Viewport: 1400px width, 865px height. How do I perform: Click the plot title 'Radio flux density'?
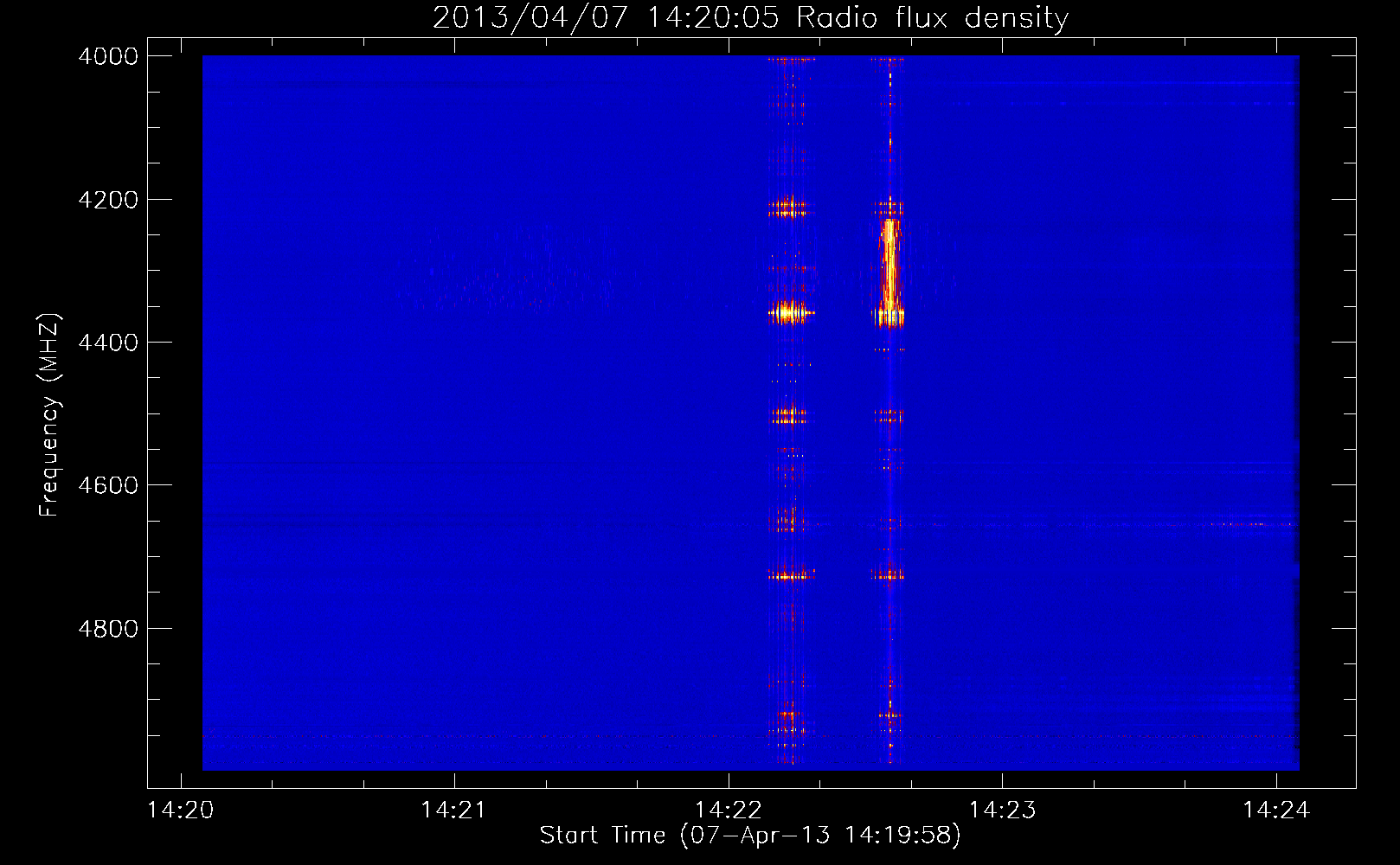pos(933,18)
